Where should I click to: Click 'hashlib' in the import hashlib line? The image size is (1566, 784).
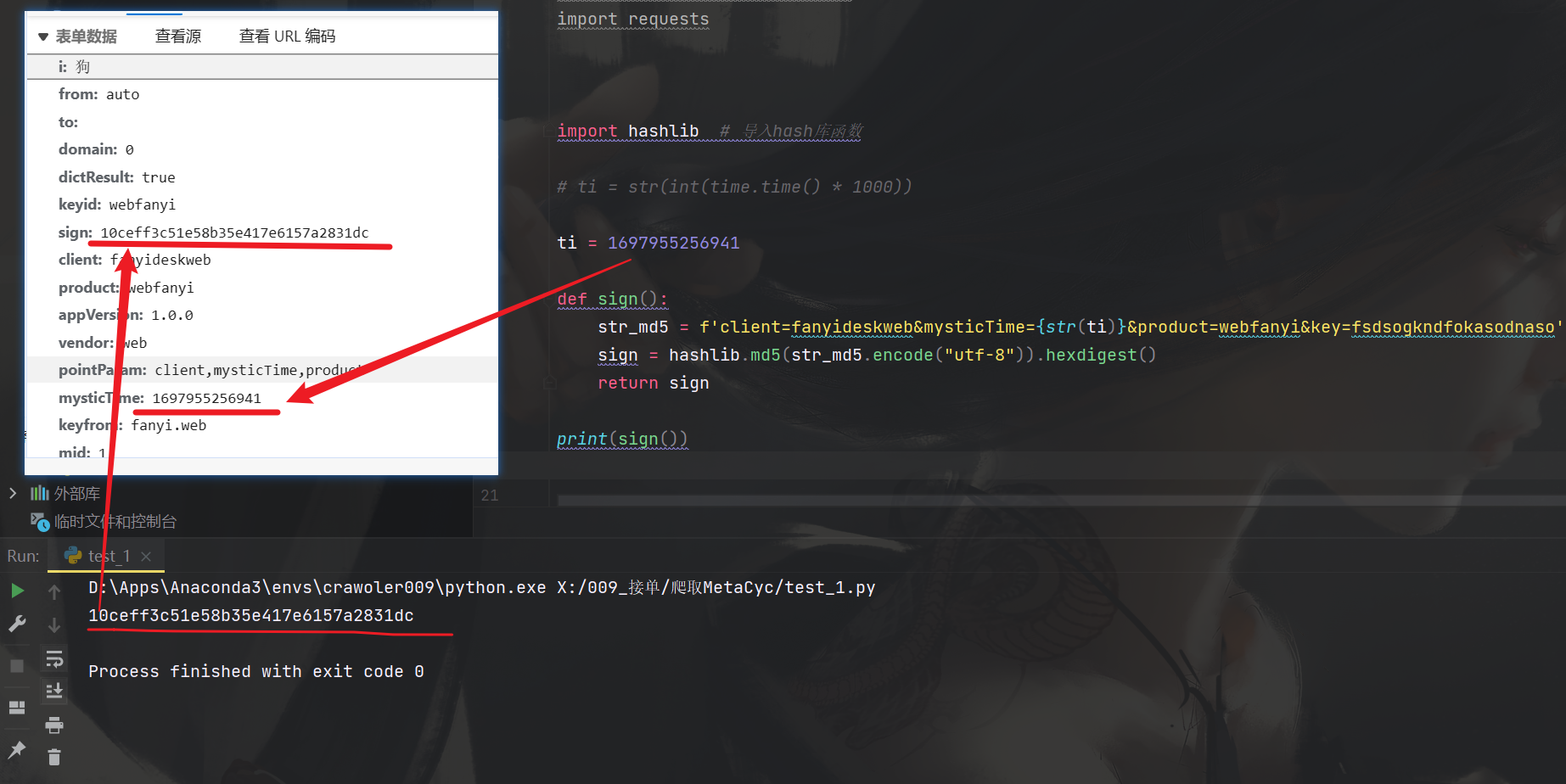pyautogui.click(x=664, y=131)
